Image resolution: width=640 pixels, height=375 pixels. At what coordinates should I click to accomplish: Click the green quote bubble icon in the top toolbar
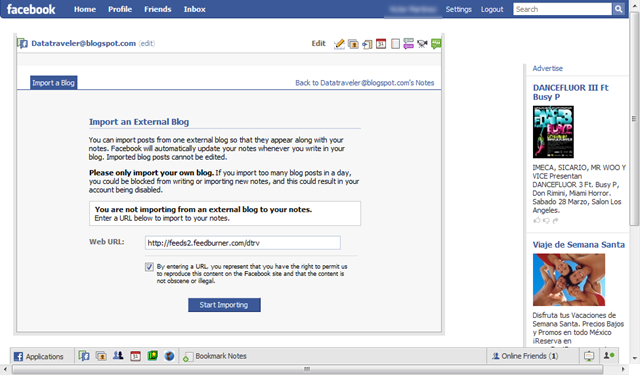point(436,44)
